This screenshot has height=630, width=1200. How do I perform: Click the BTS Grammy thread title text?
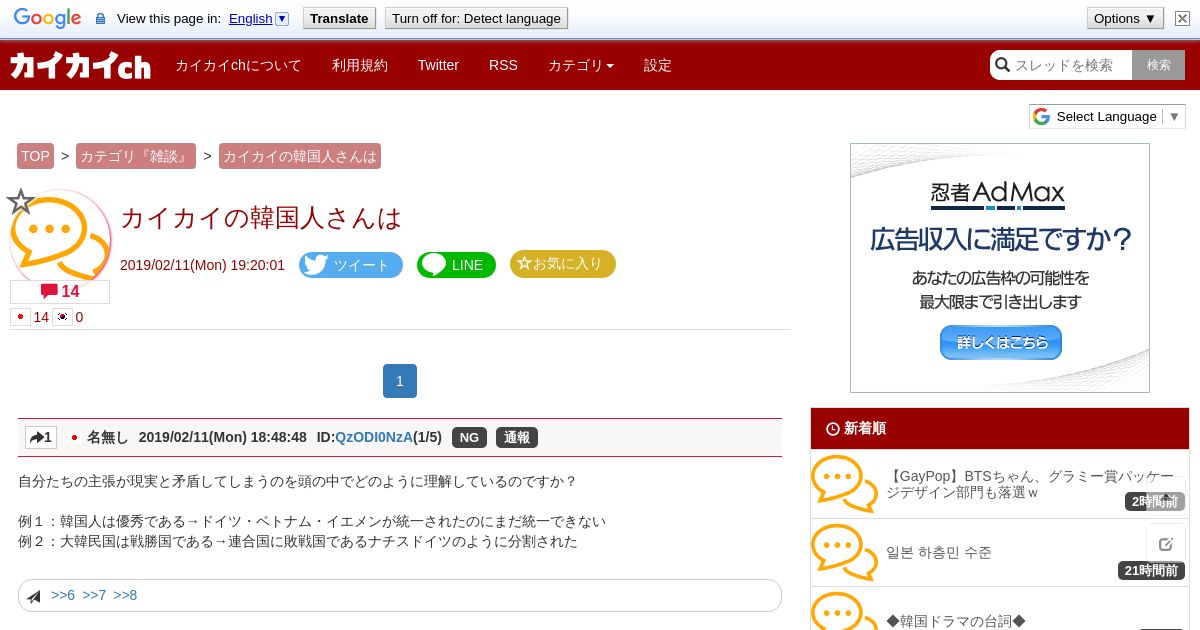(x=1030, y=484)
